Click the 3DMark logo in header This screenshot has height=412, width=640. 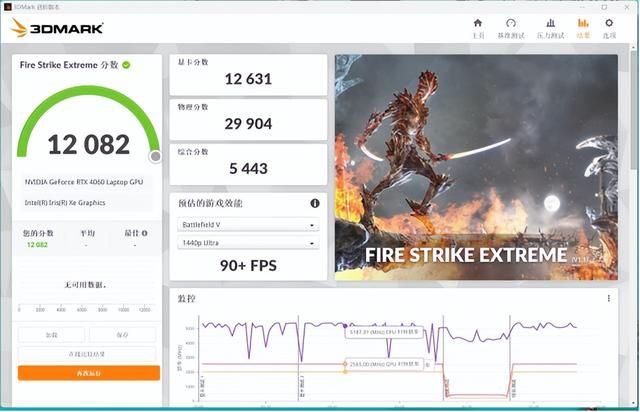pos(57,27)
